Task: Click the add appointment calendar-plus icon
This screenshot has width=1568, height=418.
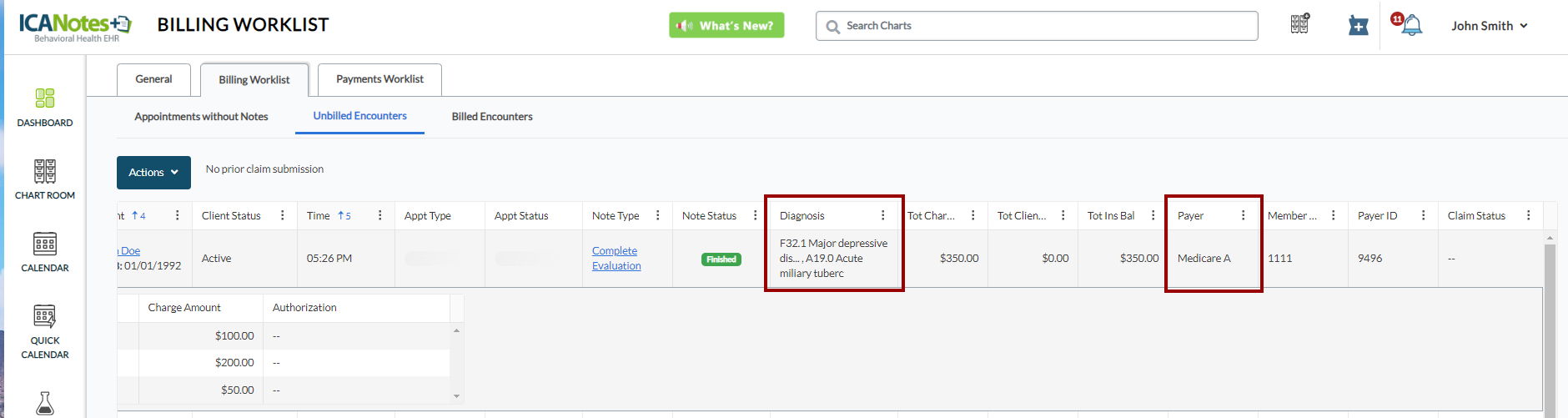Action: point(1358,26)
